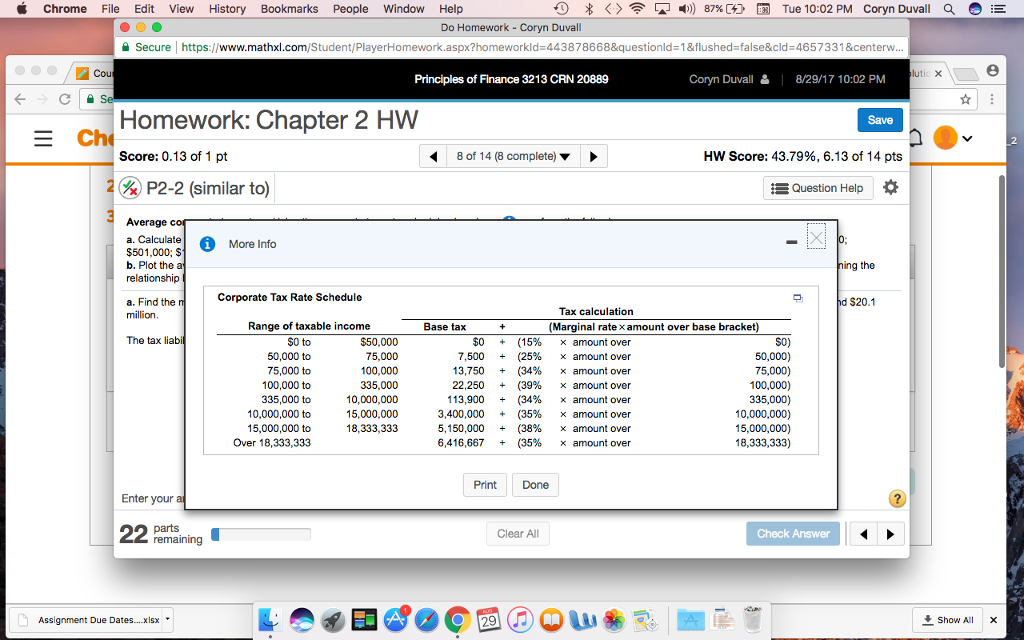Open the Applications folder in the Dock

pyautogui.click(x=691, y=619)
